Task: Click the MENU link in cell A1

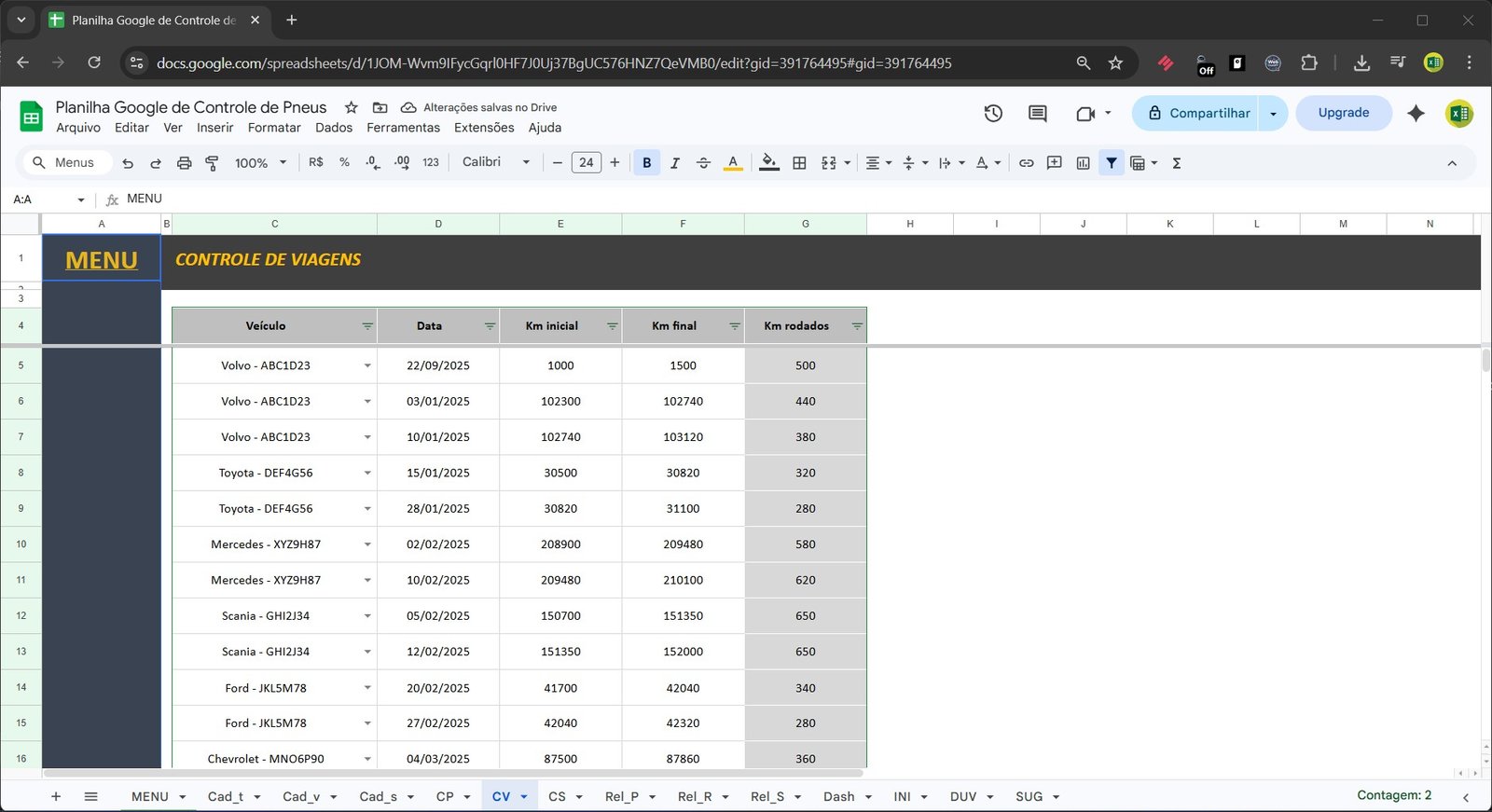Action: pos(102,260)
